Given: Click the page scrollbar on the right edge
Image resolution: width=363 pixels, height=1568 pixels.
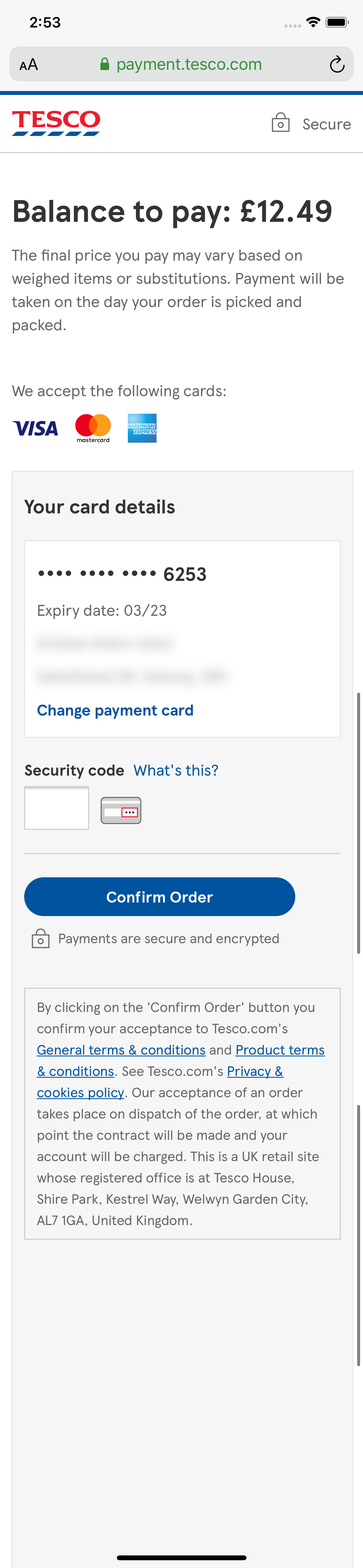Looking at the screenshot, I should pyautogui.click(x=359, y=822).
